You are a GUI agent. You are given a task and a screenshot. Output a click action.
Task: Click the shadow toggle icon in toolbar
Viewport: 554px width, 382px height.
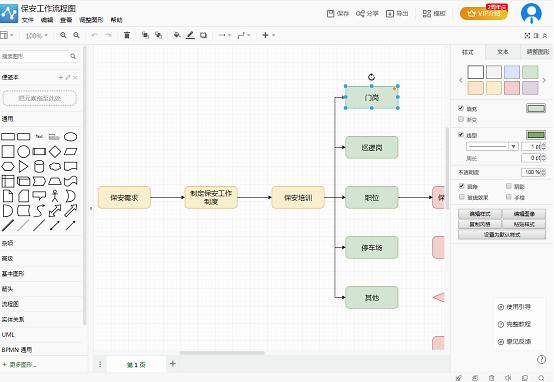204,35
